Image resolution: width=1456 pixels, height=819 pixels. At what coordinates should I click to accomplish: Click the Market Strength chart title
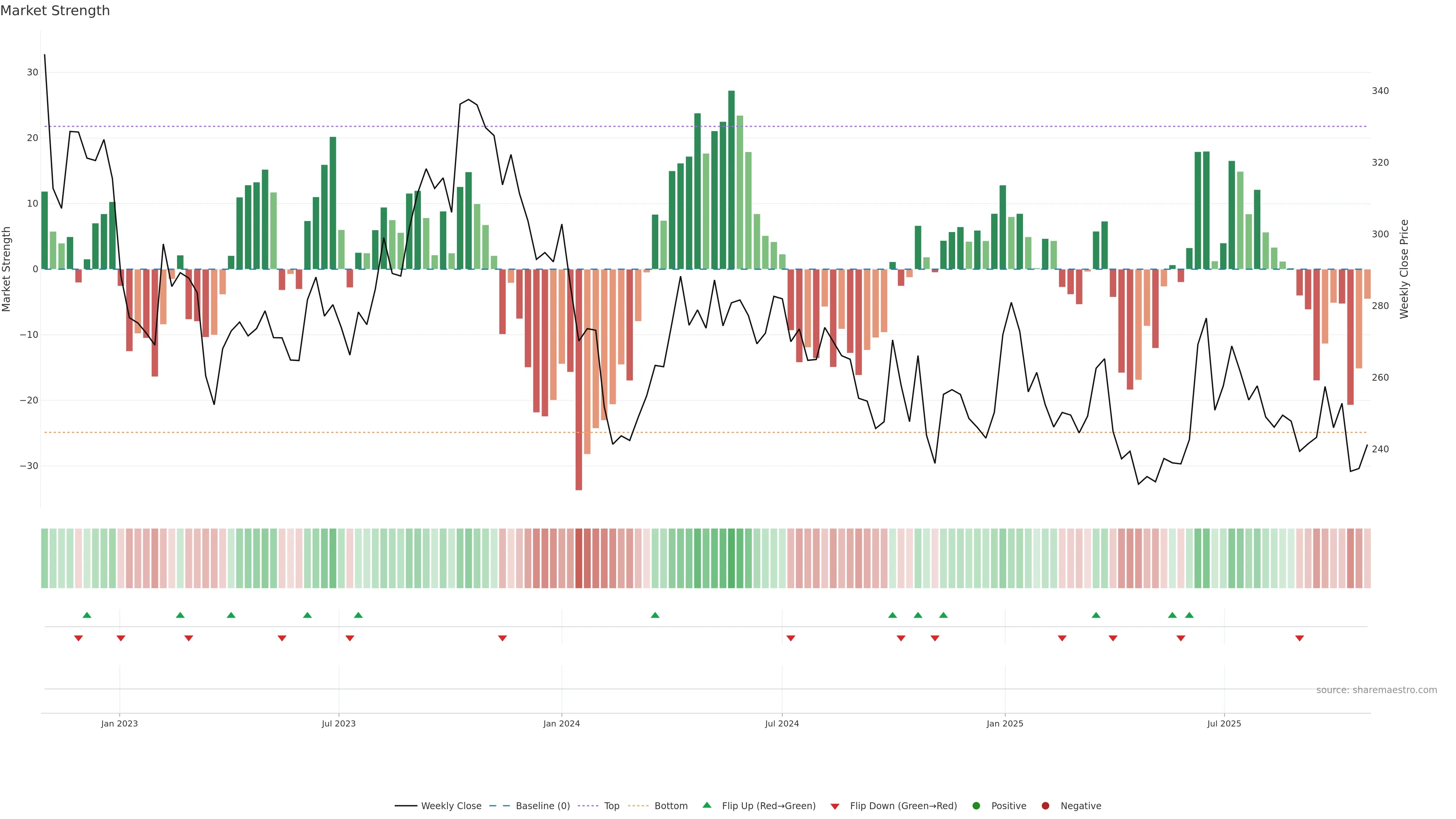tap(55, 11)
